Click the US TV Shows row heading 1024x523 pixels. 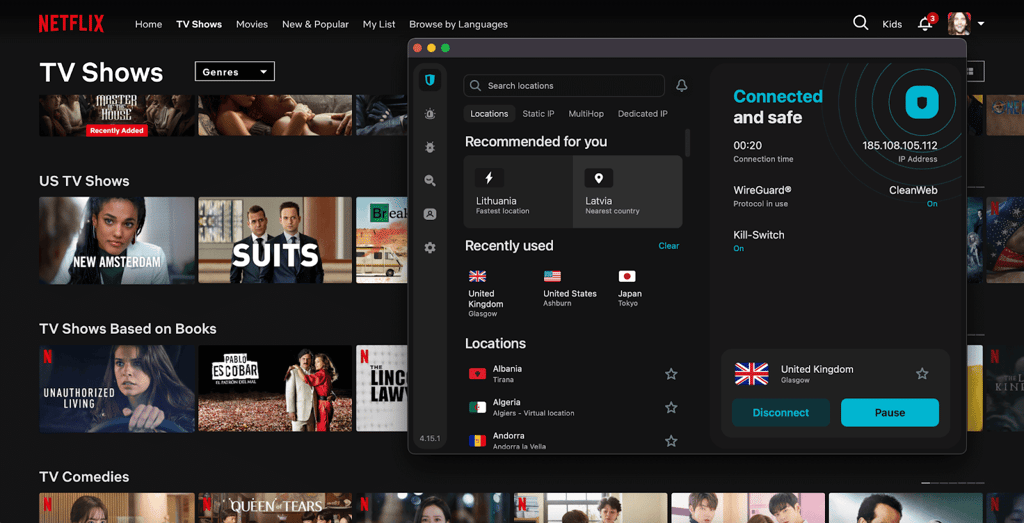pyautogui.click(x=84, y=181)
